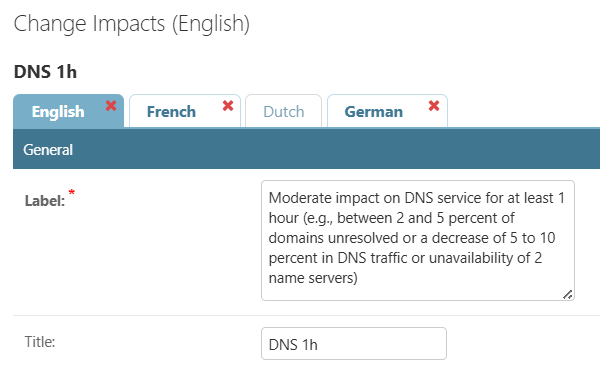Grab the Label textarea resize handle
Image resolution: width=600 pixels, height=369 pixels.
567,294
